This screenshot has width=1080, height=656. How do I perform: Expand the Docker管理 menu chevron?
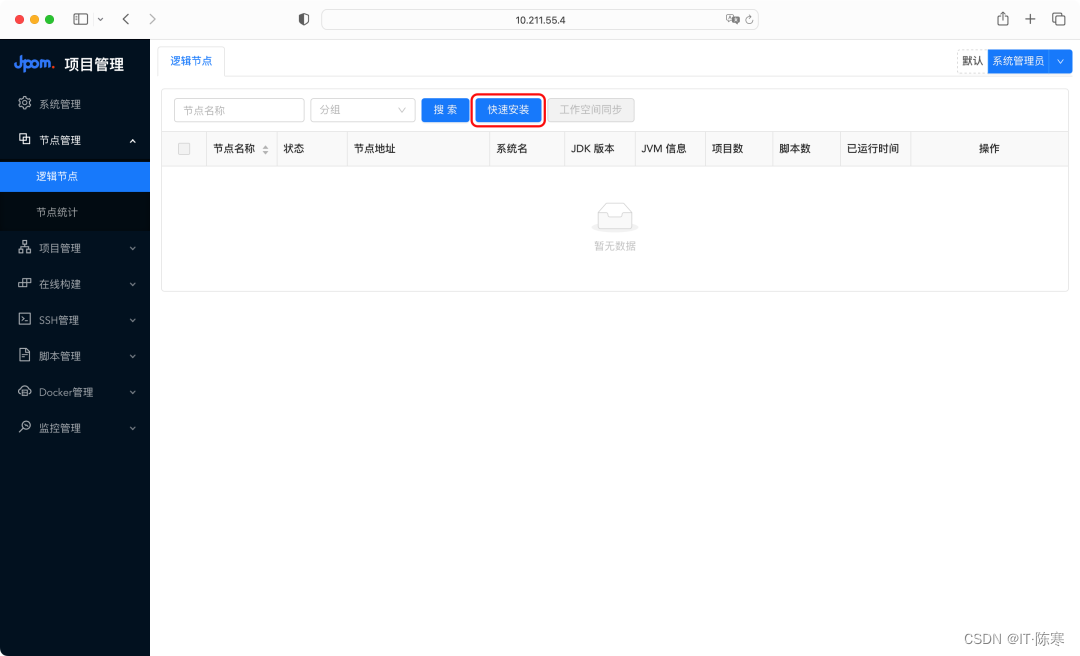pyautogui.click(x=133, y=392)
